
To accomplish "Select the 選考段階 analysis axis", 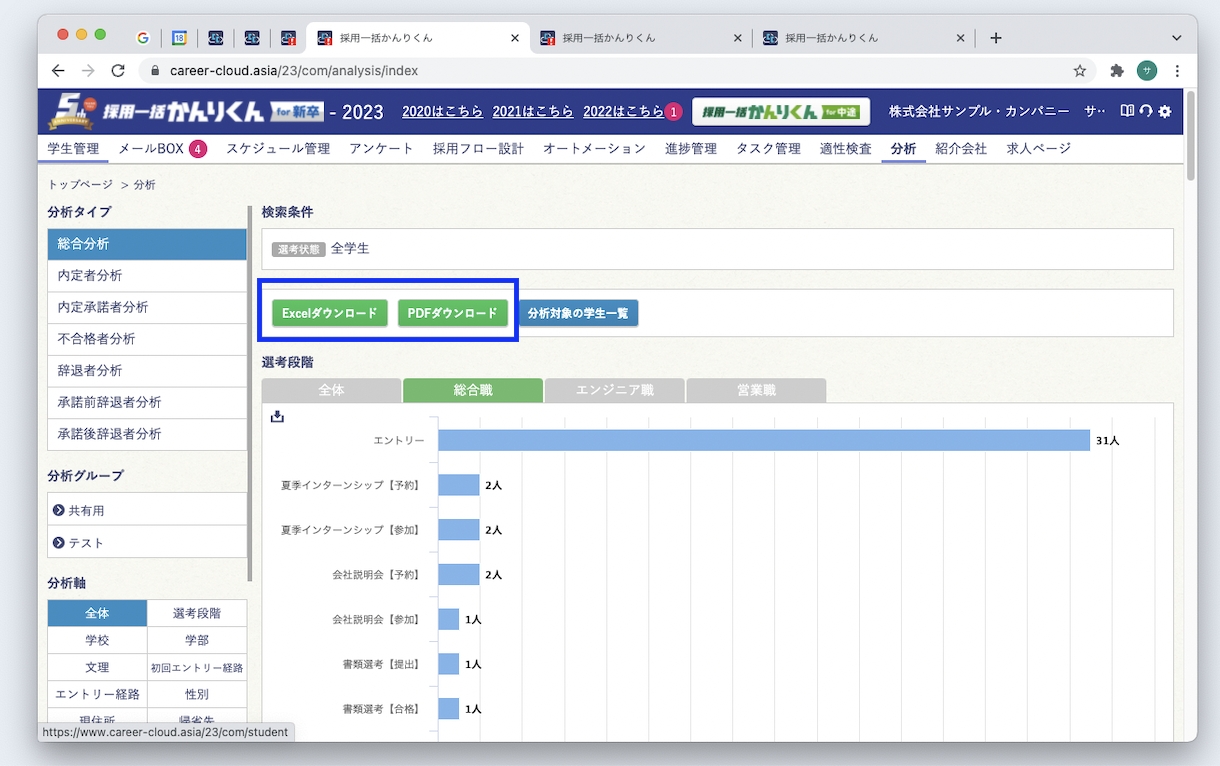I will 197,613.
